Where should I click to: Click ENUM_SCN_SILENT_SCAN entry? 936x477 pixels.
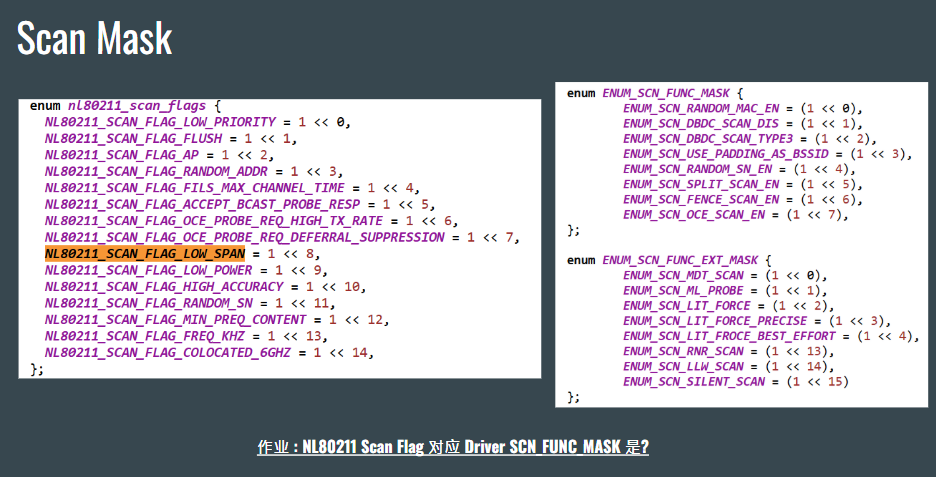[736, 381]
